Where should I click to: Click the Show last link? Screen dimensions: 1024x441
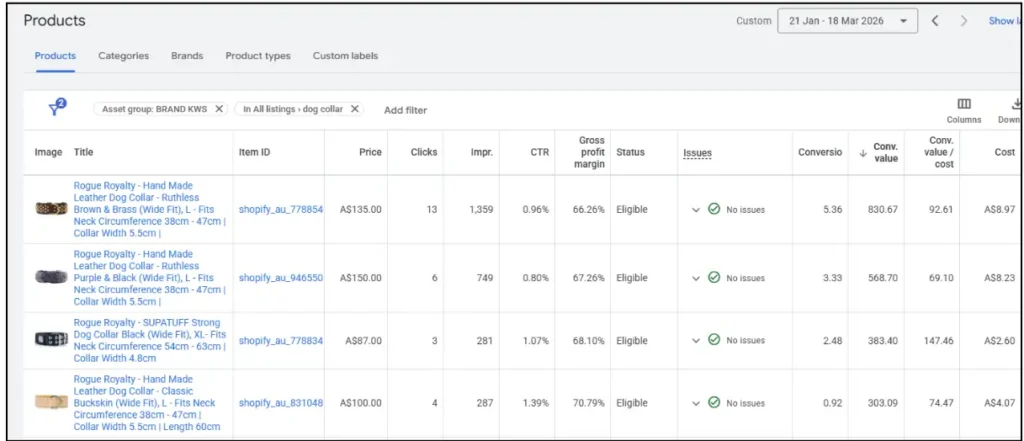tap(1005, 21)
